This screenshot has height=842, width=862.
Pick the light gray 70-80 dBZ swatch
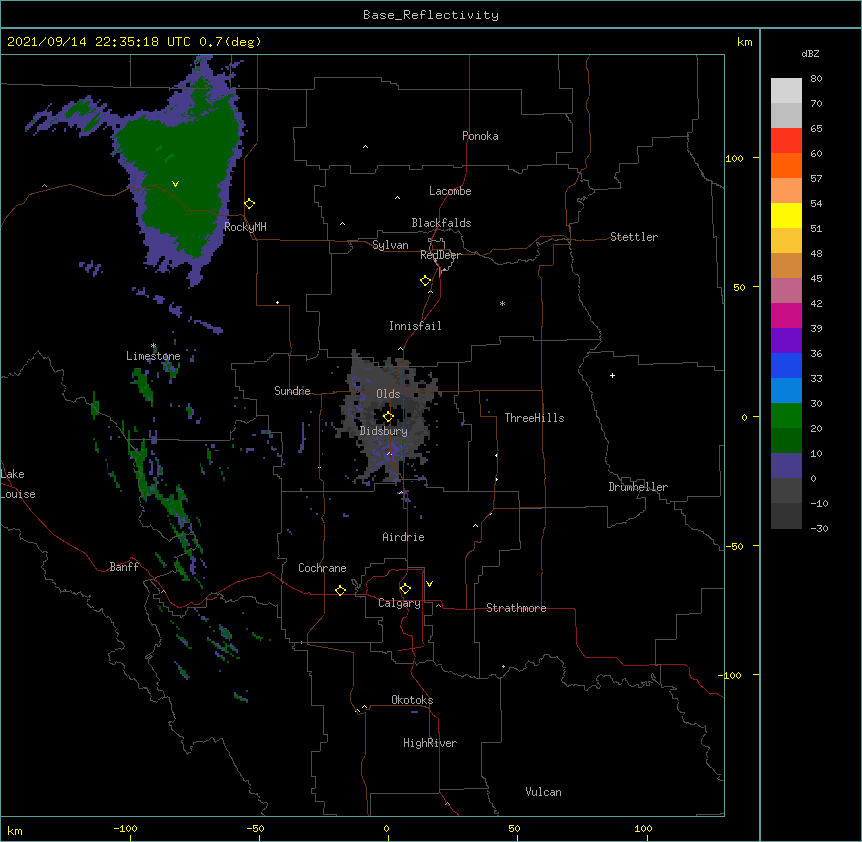click(786, 91)
